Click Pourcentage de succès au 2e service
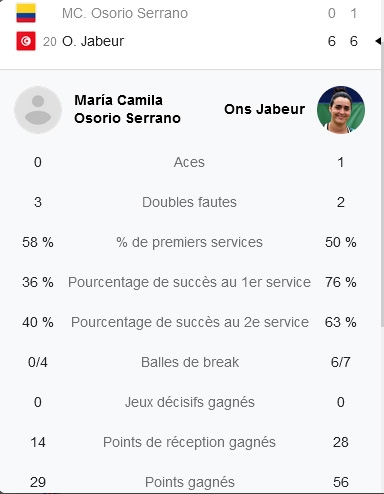 coord(190,322)
